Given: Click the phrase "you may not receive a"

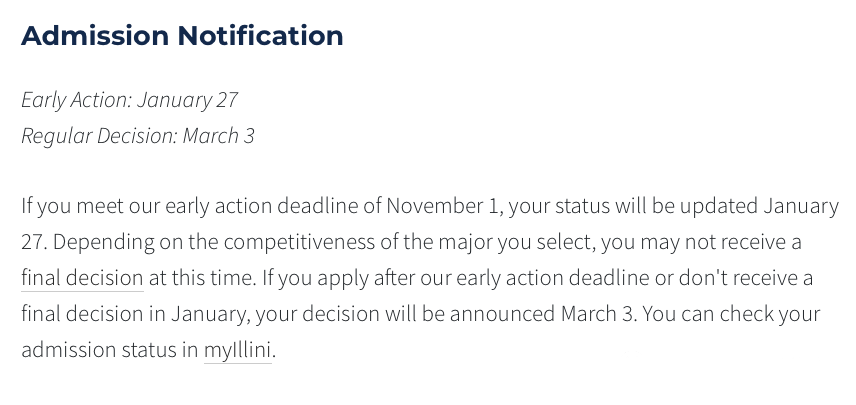Looking at the screenshot, I should (701, 242).
